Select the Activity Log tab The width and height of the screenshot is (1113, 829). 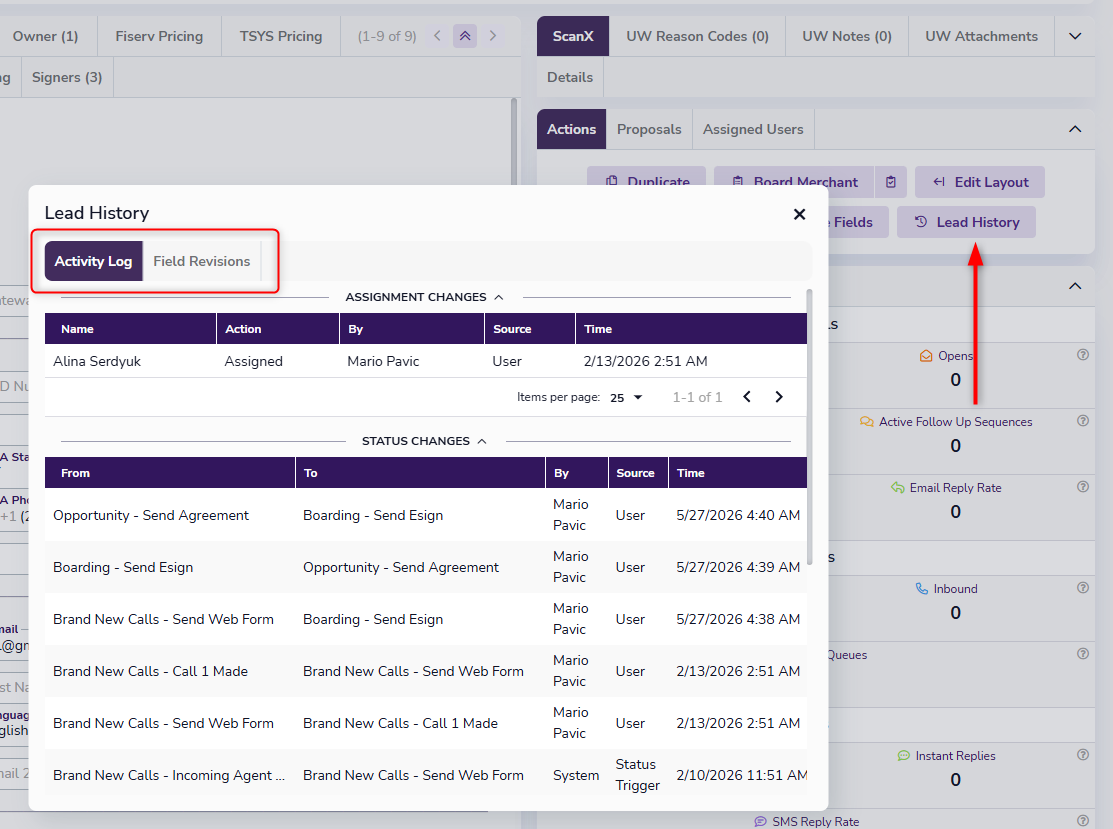point(93,261)
